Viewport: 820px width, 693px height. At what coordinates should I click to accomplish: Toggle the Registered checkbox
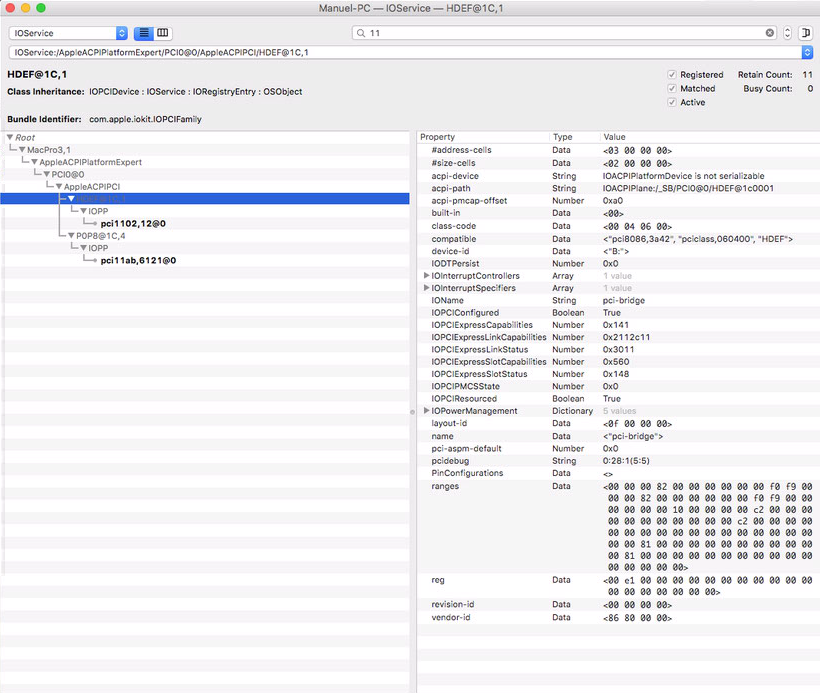[672, 75]
